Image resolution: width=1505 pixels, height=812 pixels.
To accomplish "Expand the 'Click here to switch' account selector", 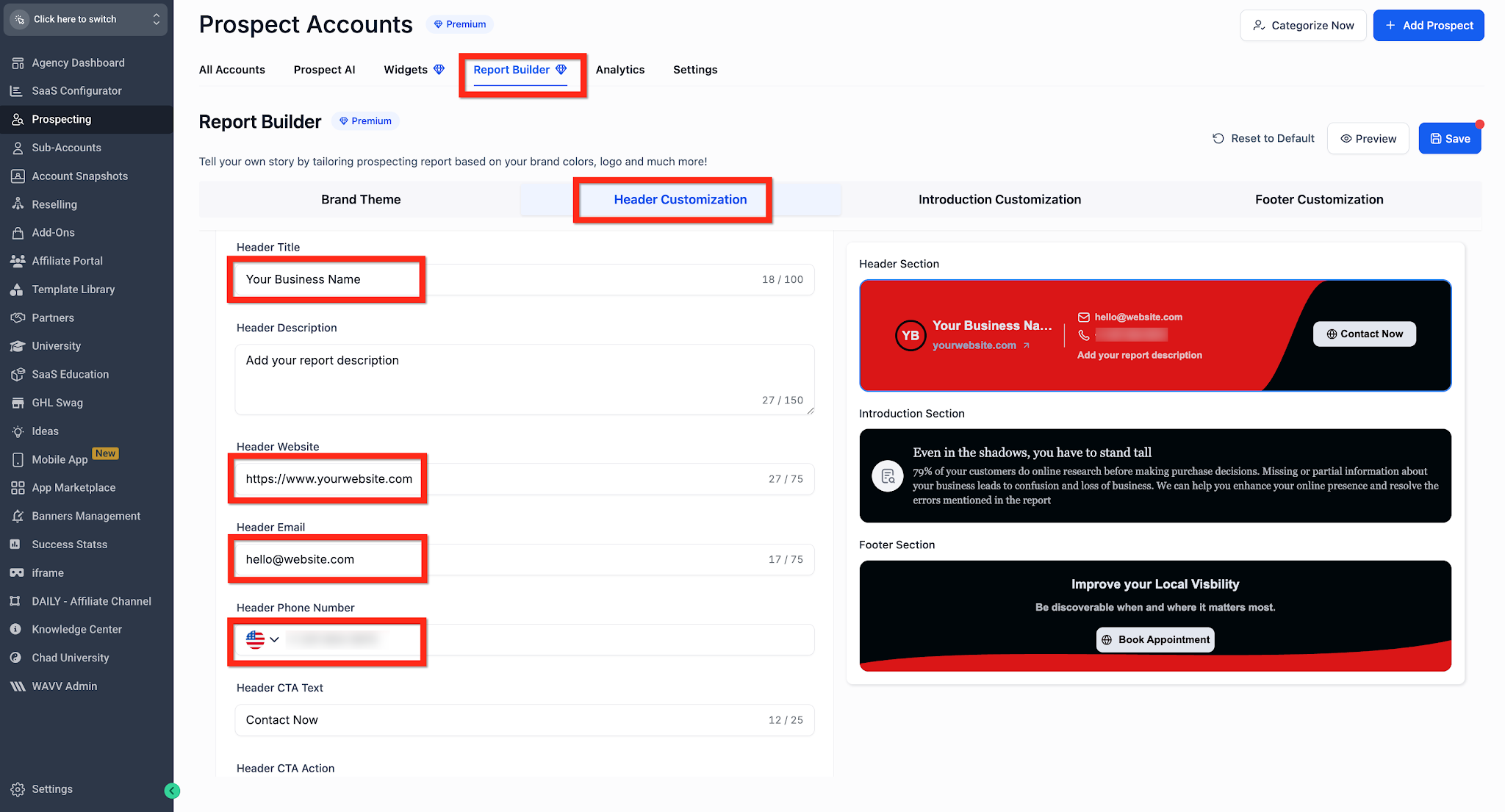I will (85, 19).
